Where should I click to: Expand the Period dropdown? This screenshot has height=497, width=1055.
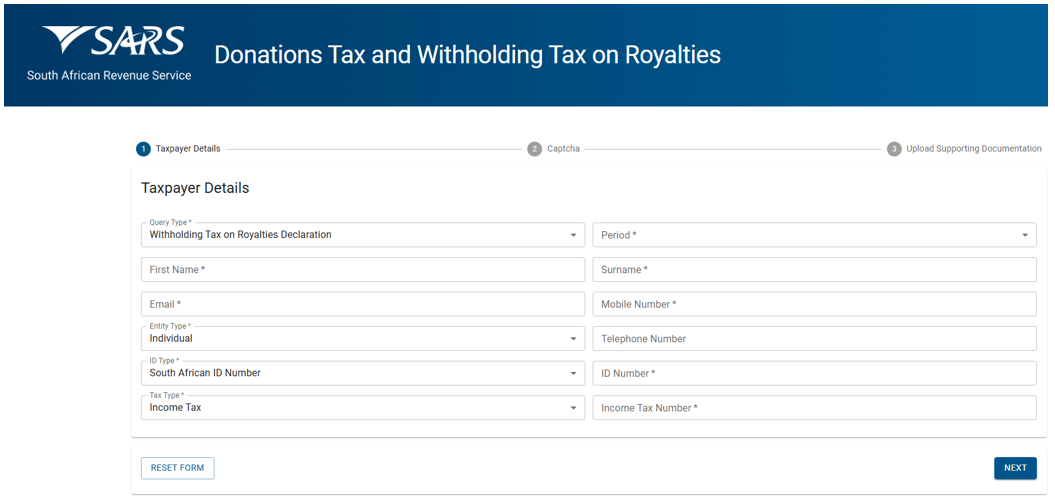pyautogui.click(x=814, y=235)
